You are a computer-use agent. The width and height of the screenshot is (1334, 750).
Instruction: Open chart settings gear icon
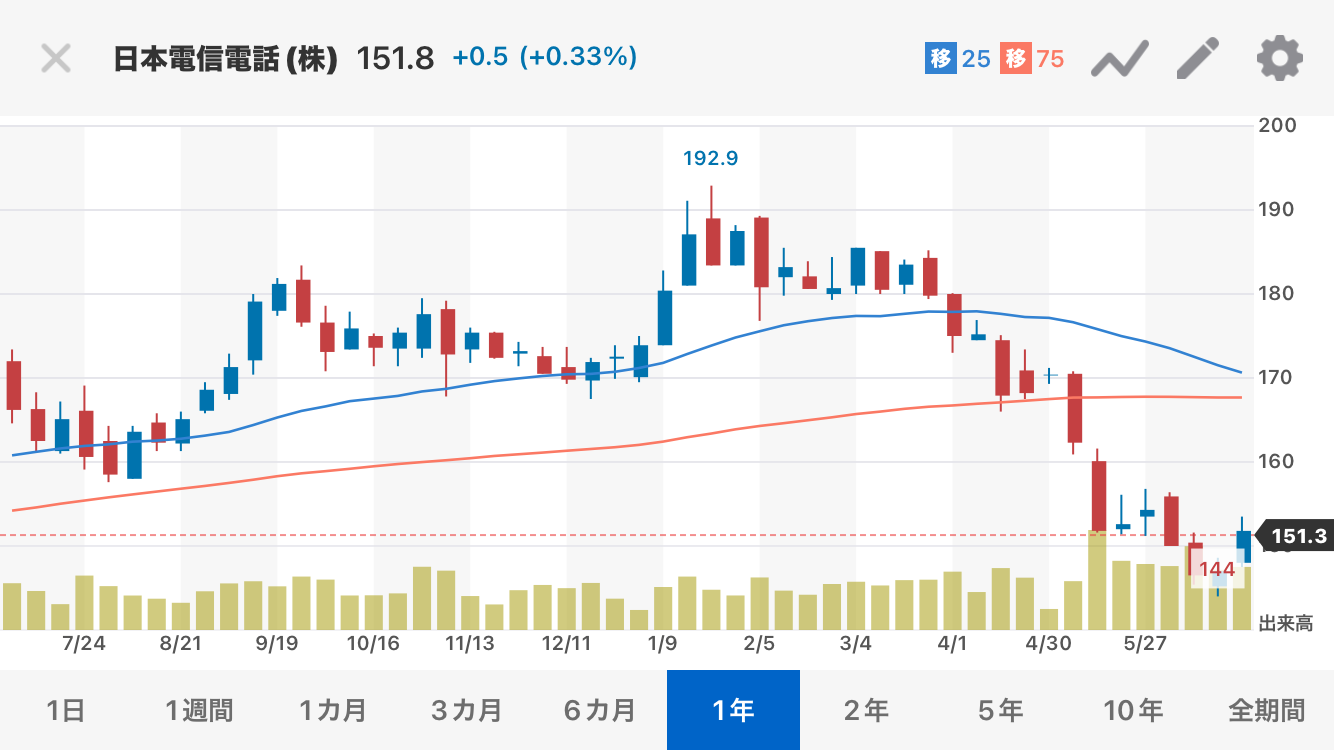click(x=1279, y=58)
